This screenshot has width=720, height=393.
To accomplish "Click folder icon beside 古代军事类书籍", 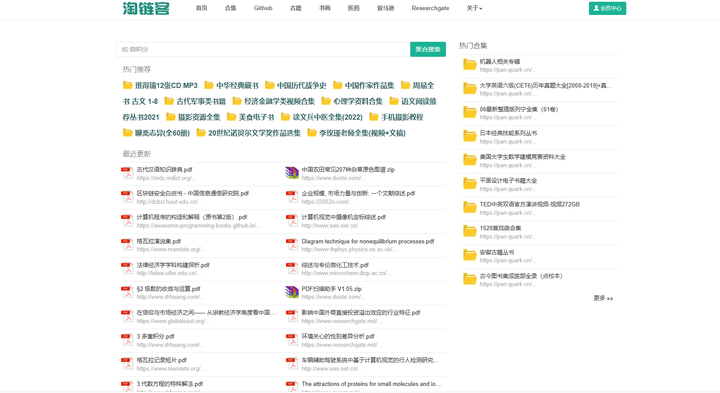I will coord(169,101).
